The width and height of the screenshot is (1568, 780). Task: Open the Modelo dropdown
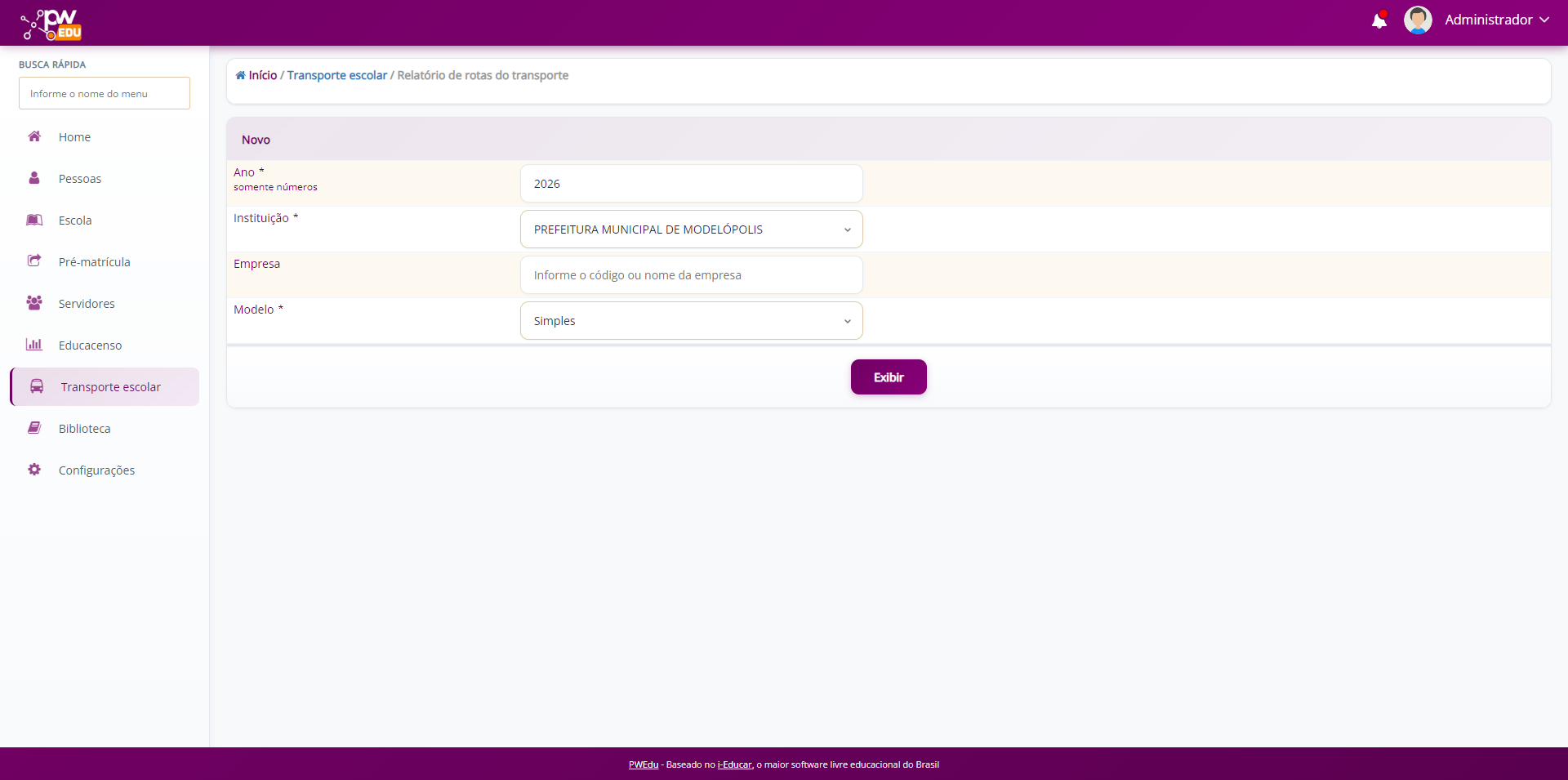pyautogui.click(x=691, y=321)
